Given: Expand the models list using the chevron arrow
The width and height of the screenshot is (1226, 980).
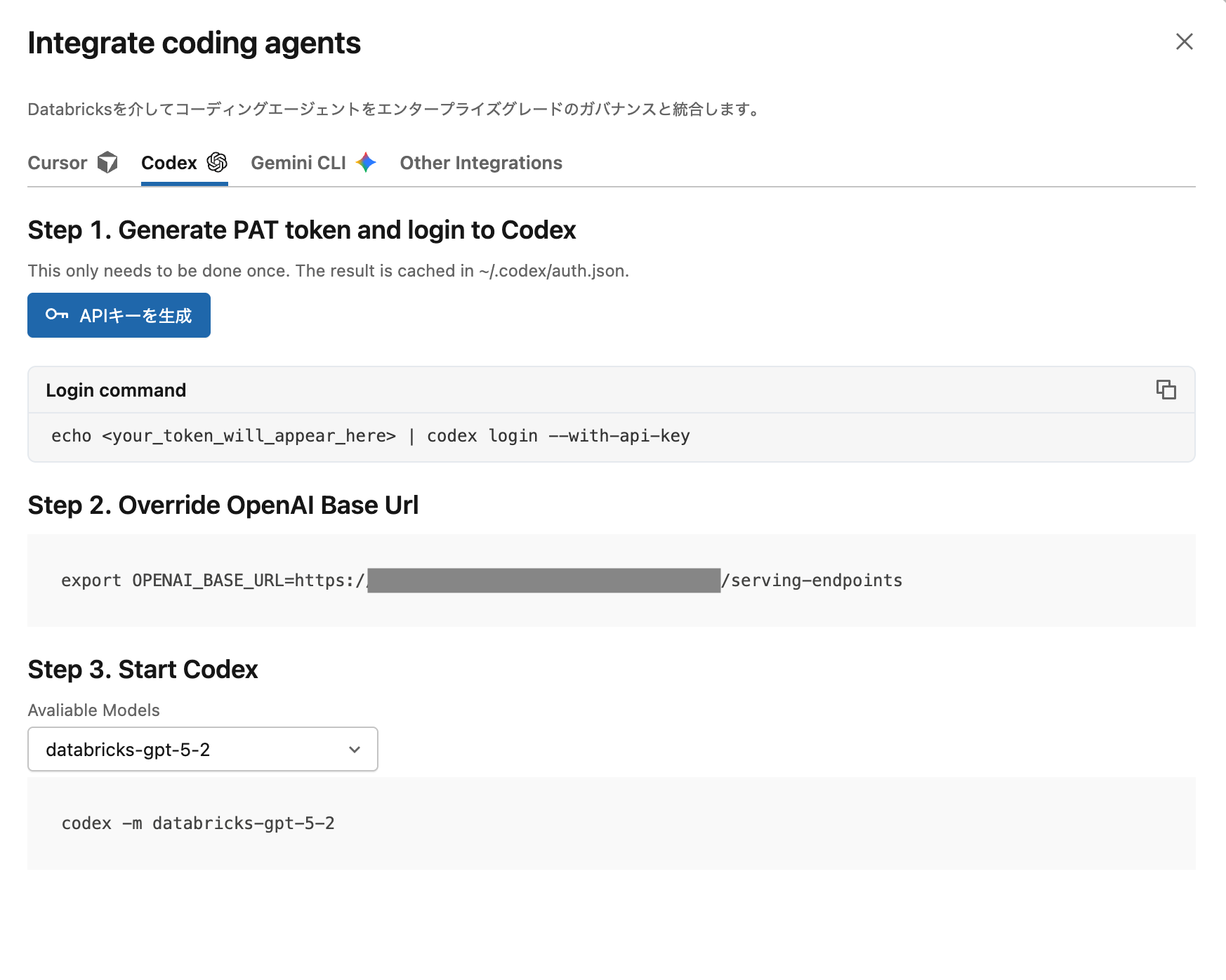Looking at the screenshot, I should 355,750.
